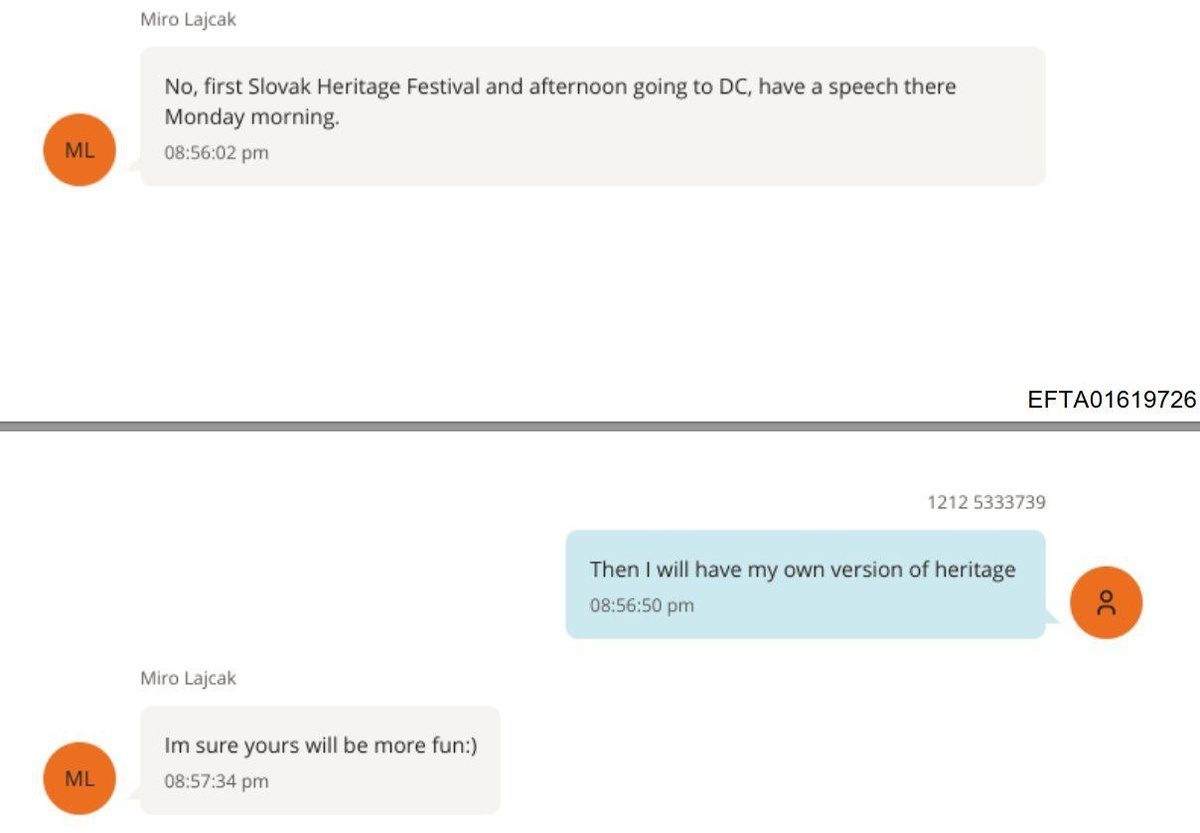This screenshot has height=833, width=1200.
Task: Click the 08:57:34 pm timestamp
Action: (216, 781)
